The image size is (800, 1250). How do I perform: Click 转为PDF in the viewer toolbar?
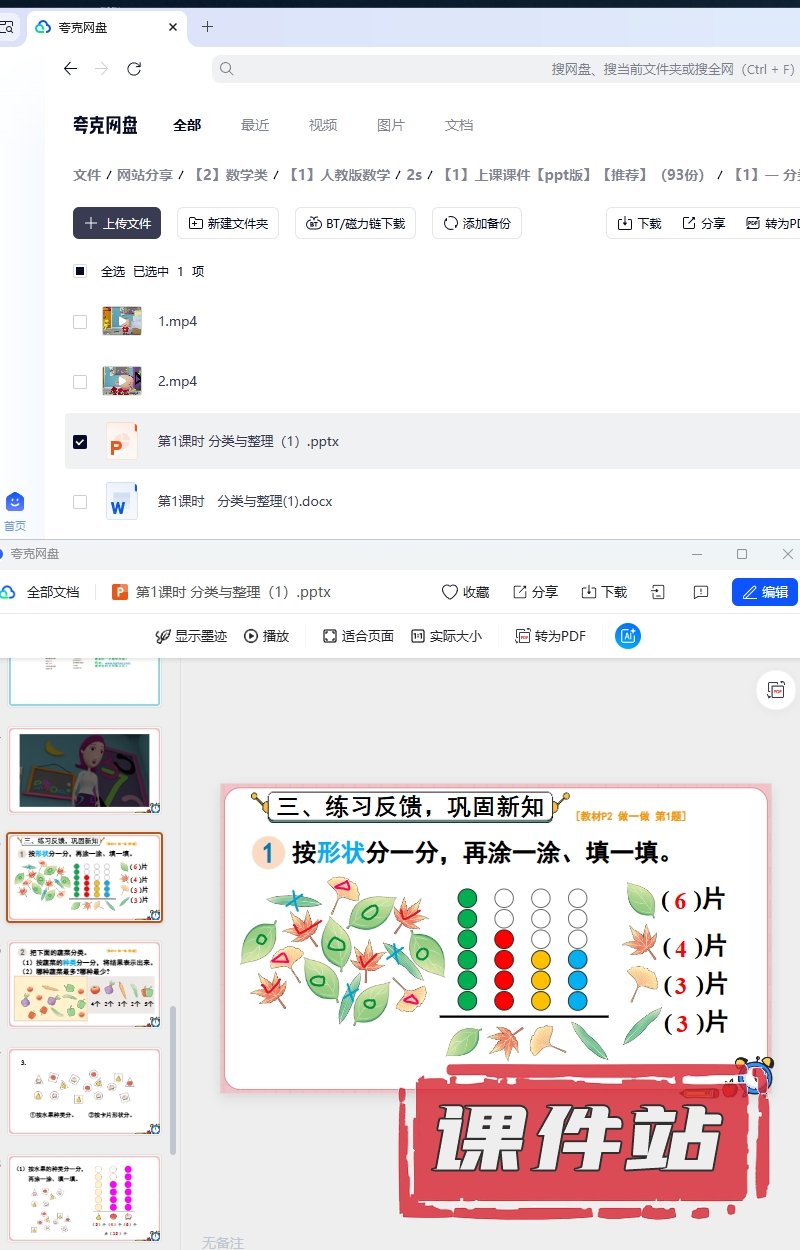[550, 636]
